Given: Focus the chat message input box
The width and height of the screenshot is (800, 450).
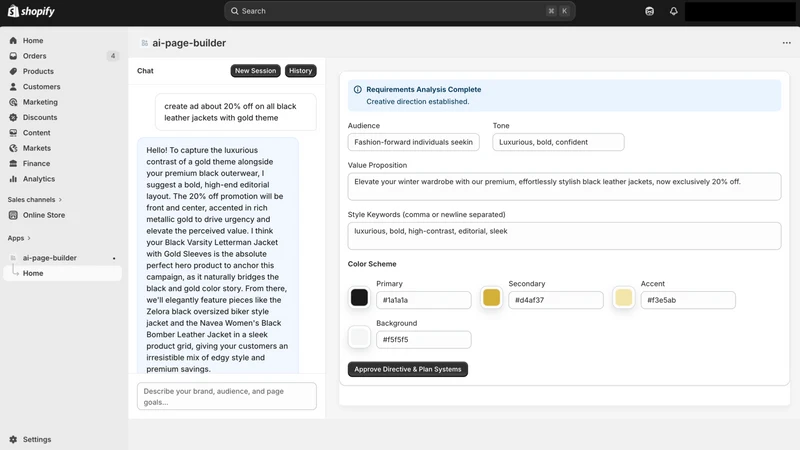Looking at the screenshot, I should tap(227, 396).
